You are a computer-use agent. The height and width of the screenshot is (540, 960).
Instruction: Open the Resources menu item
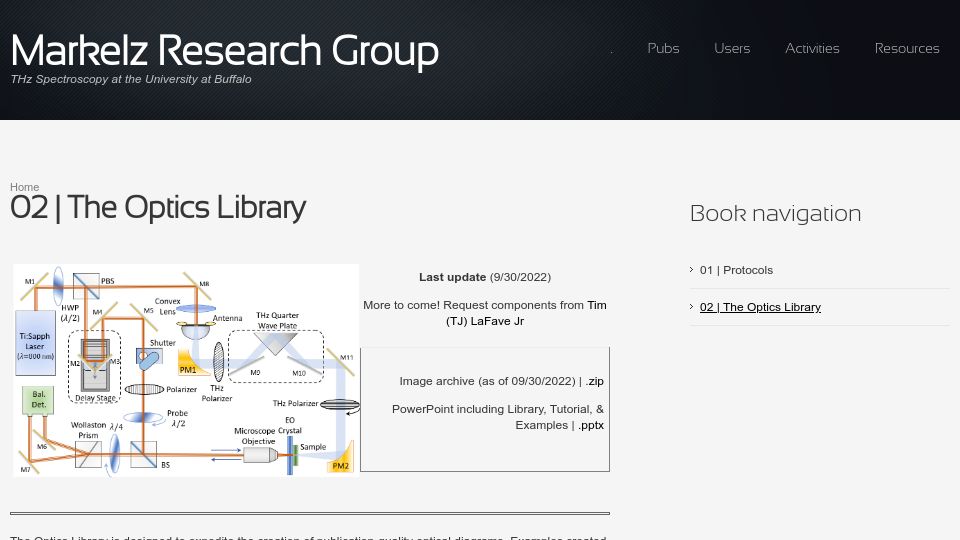click(x=907, y=48)
